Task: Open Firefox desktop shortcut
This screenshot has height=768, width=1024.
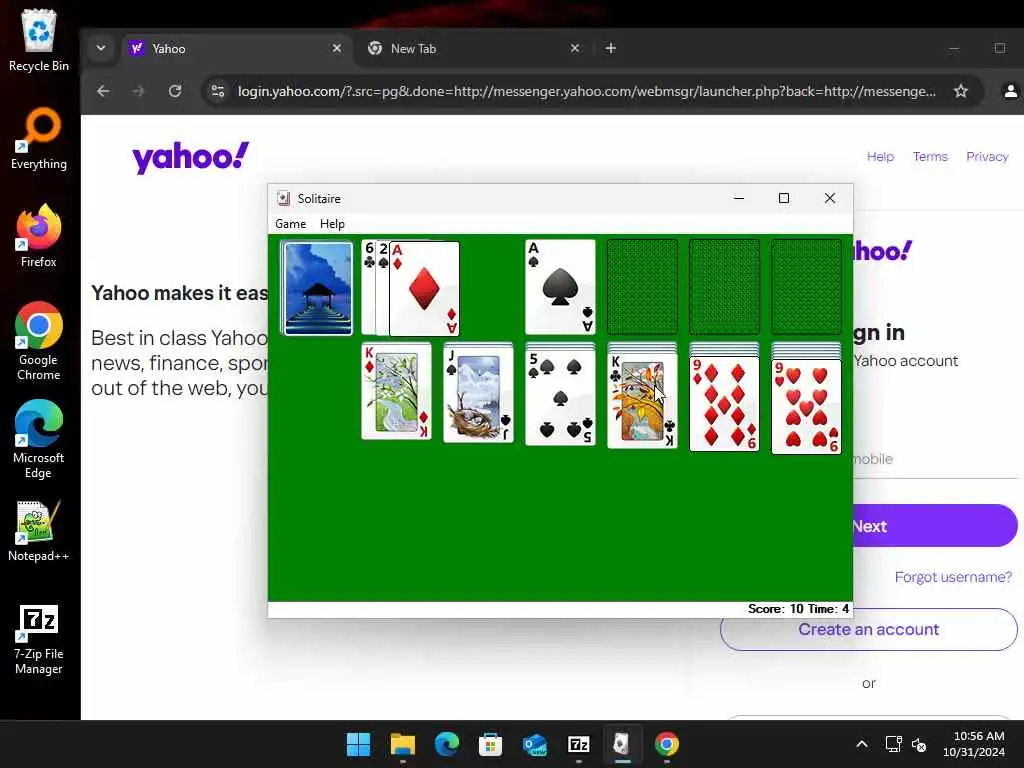Action: pos(39,236)
